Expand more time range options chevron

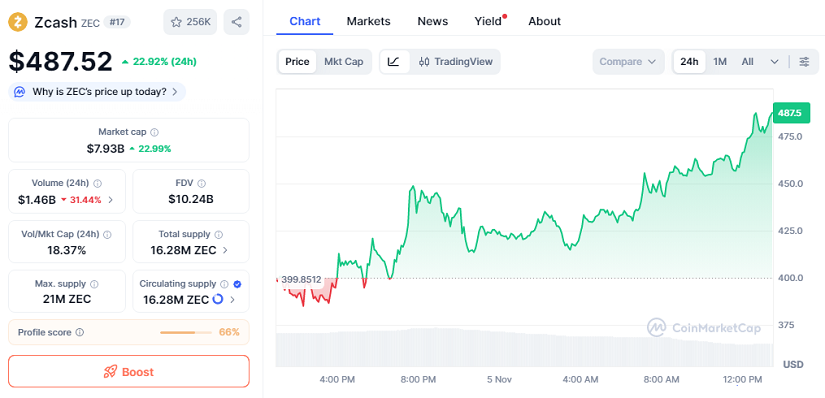point(774,62)
